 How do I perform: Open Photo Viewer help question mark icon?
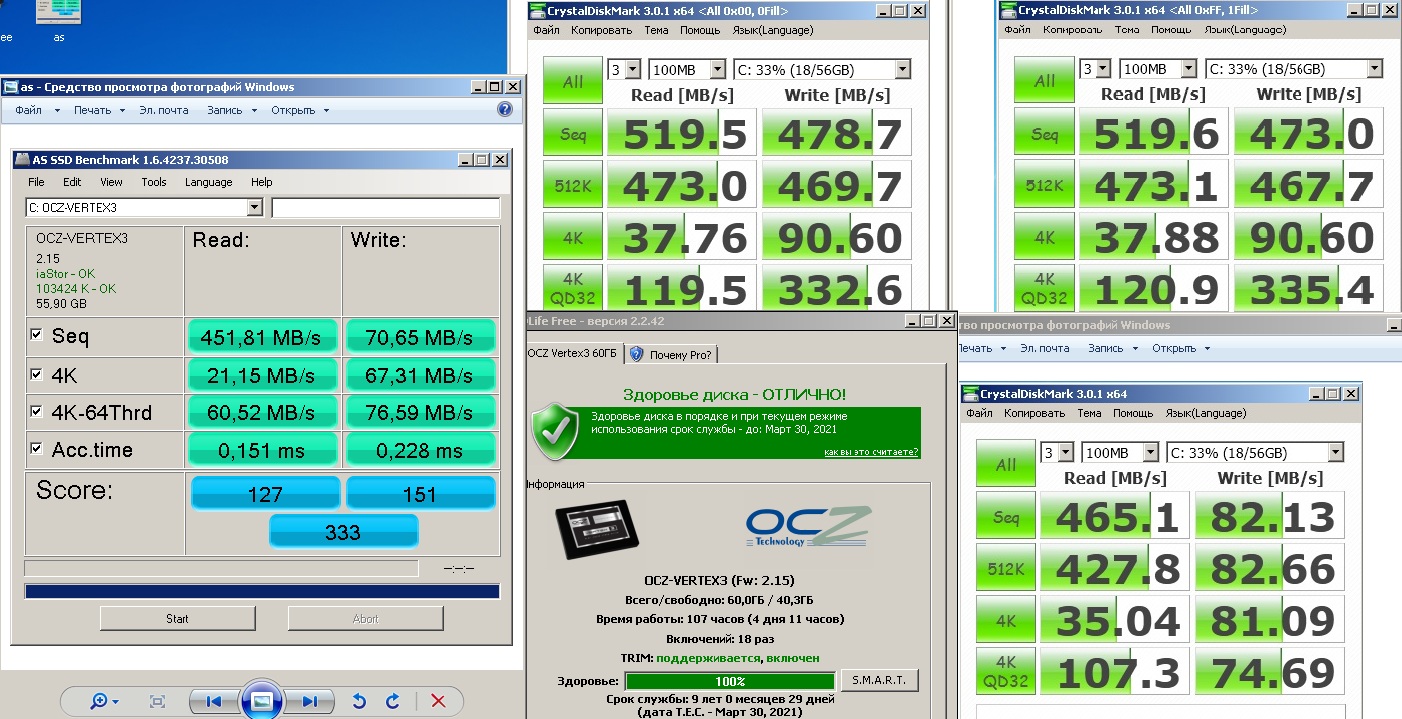pyautogui.click(x=505, y=110)
